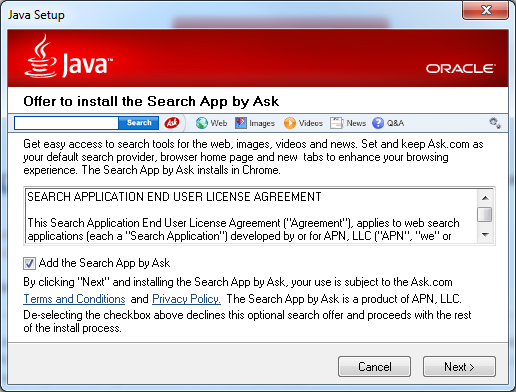The height and width of the screenshot is (392, 516).
Task: Uncheck Add the Search App by Ask
Action: 29,263
